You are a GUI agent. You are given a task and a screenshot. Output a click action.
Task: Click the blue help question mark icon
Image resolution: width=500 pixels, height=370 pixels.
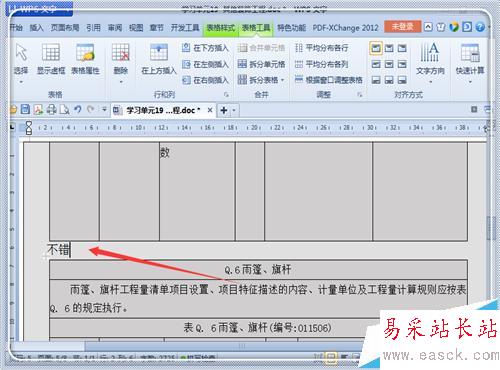(x=480, y=27)
